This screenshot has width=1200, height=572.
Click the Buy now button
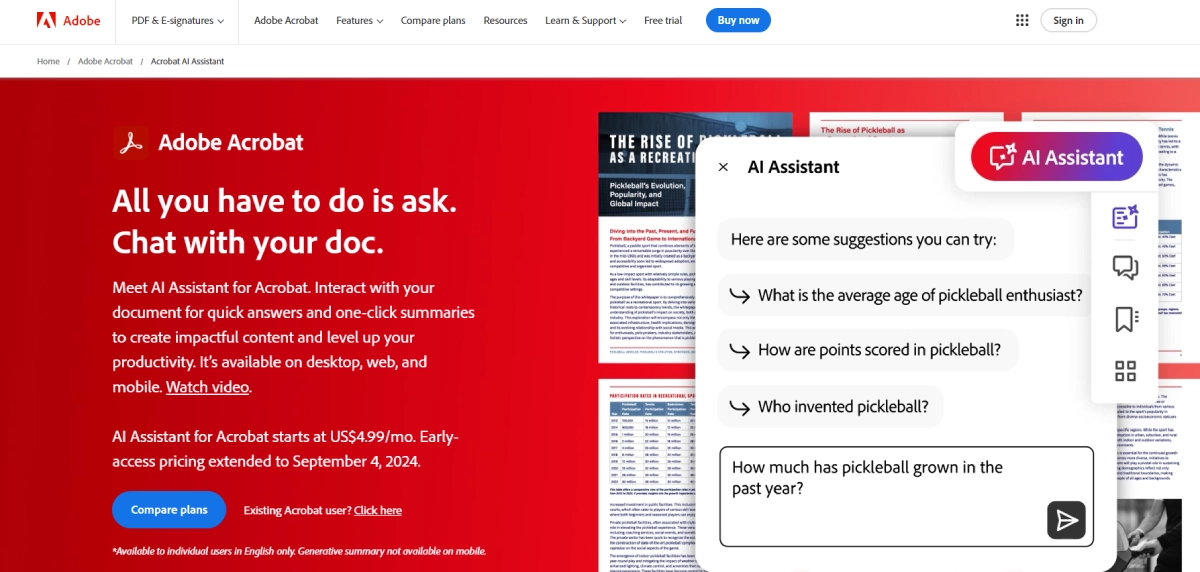738,20
